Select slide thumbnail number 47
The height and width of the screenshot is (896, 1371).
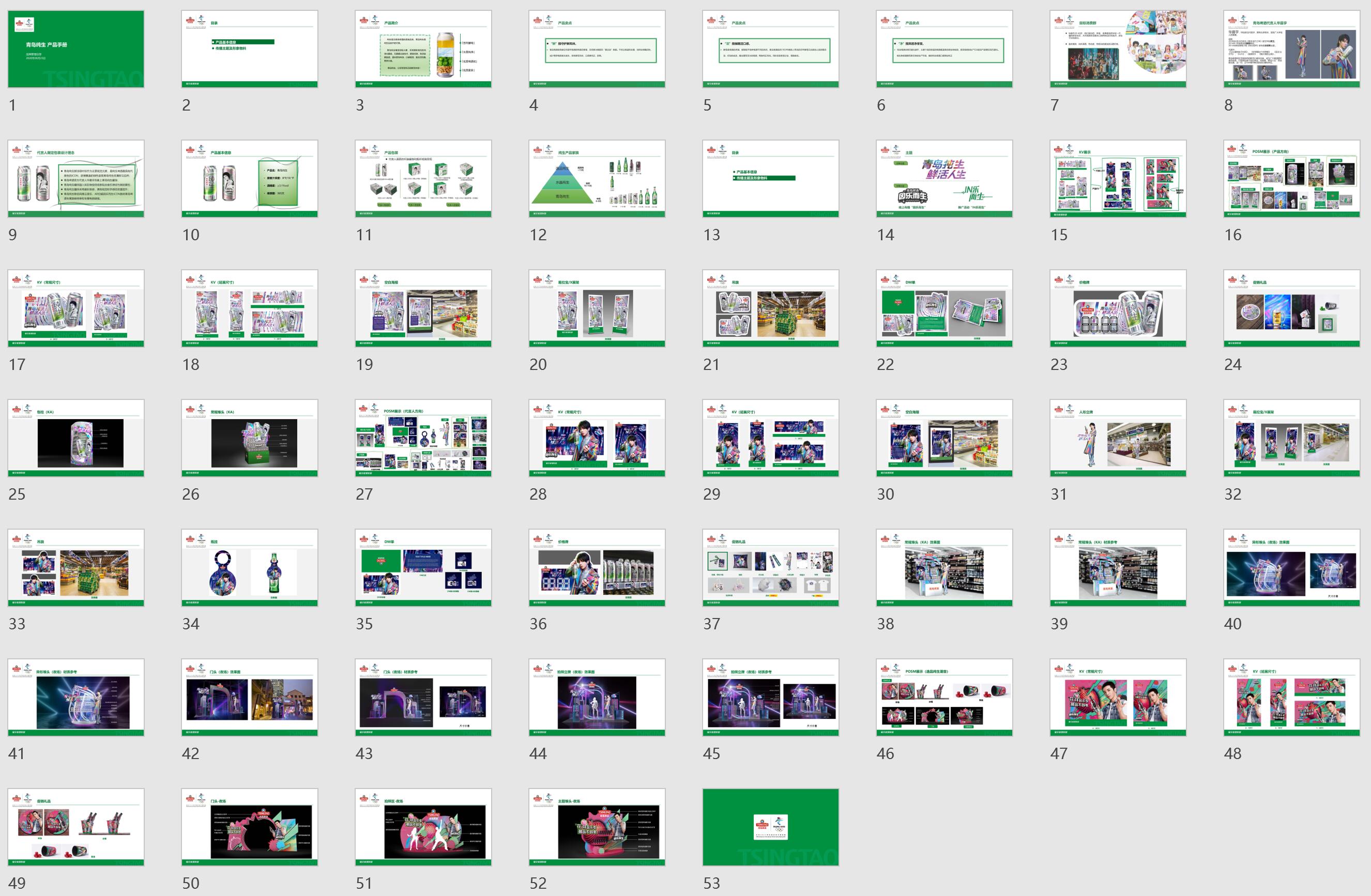click(1118, 698)
